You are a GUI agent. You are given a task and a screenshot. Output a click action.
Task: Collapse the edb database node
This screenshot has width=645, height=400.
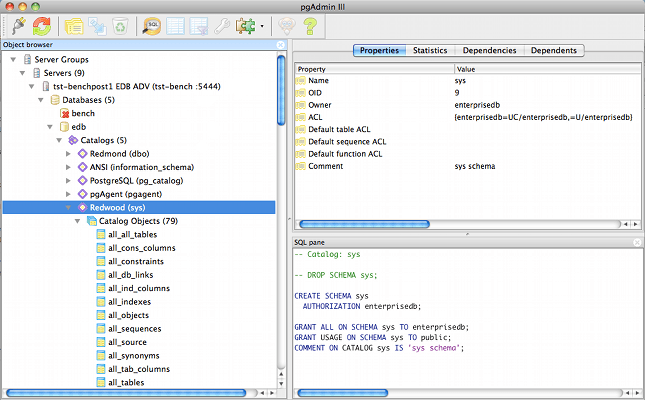50,127
